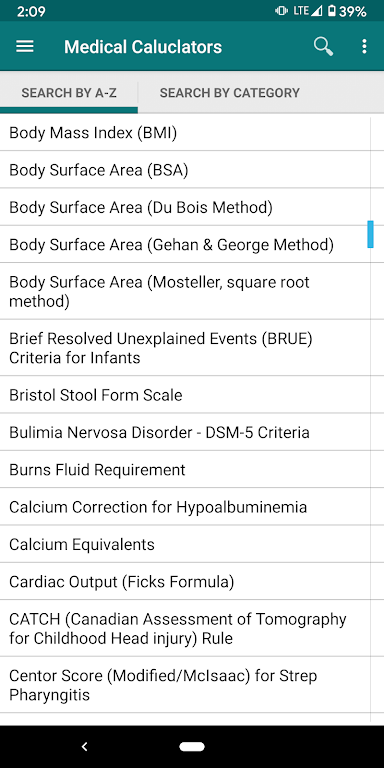Tap the Android back navigation arrow
This screenshot has height=768, width=384.
(84, 746)
